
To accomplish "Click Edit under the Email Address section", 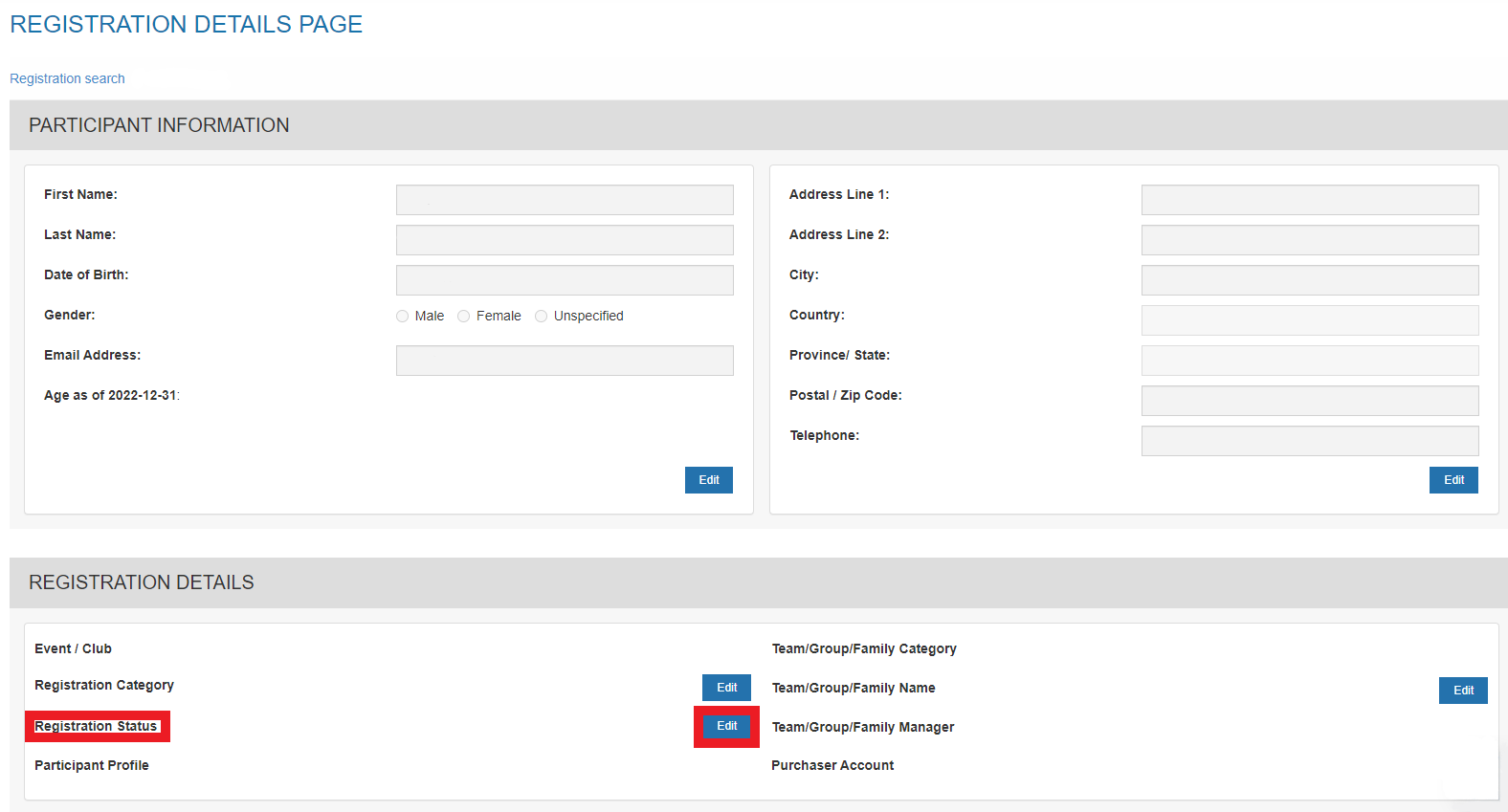I will coord(709,480).
